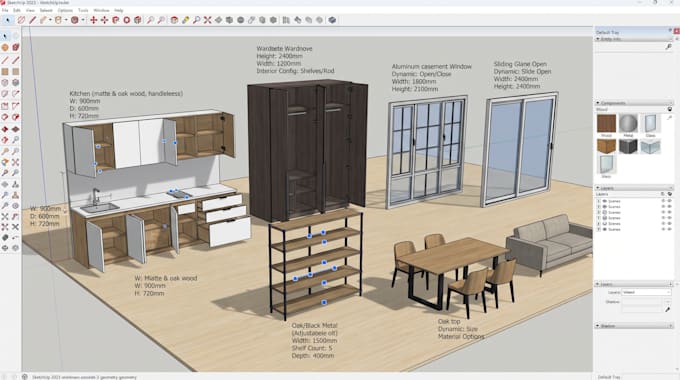The width and height of the screenshot is (680, 380).
Task: Click the 'Width: 1800mm' window annotation
Action: [414, 82]
